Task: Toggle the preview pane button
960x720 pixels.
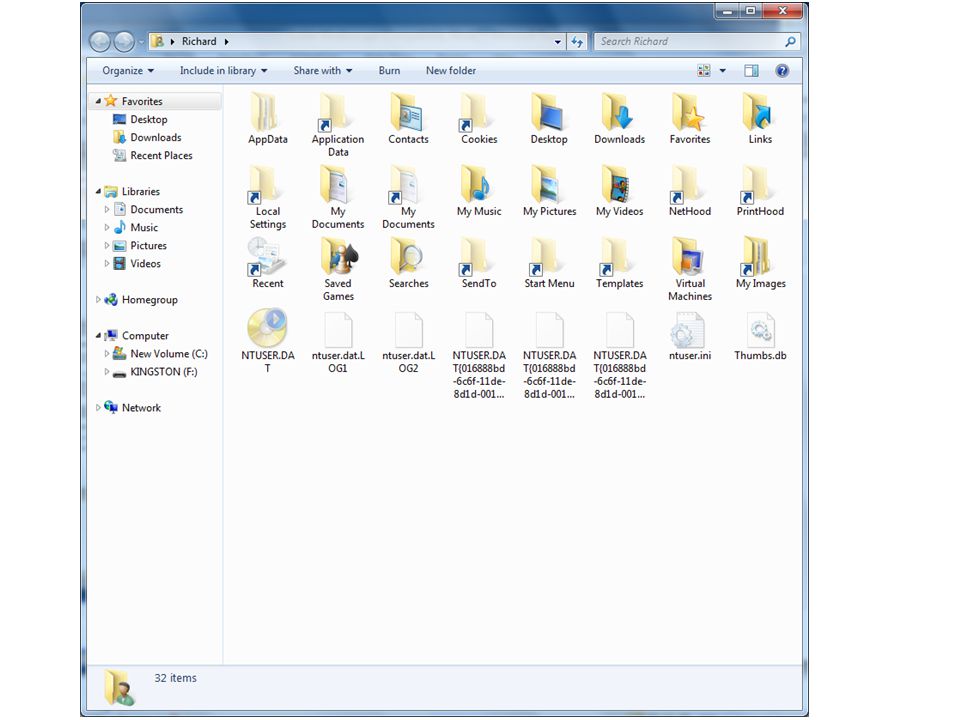Action: pyautogui.click(x=751, y=70)
